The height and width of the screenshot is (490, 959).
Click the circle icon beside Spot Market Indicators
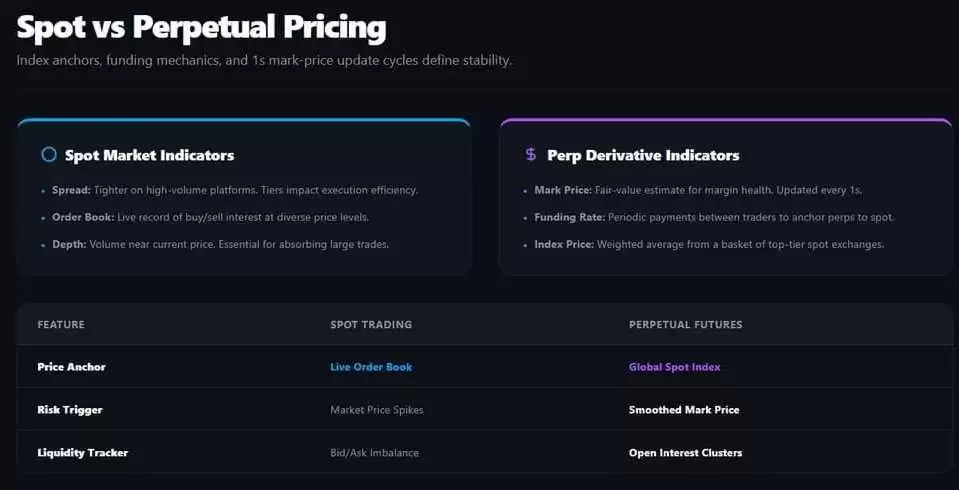coord(49,155)
